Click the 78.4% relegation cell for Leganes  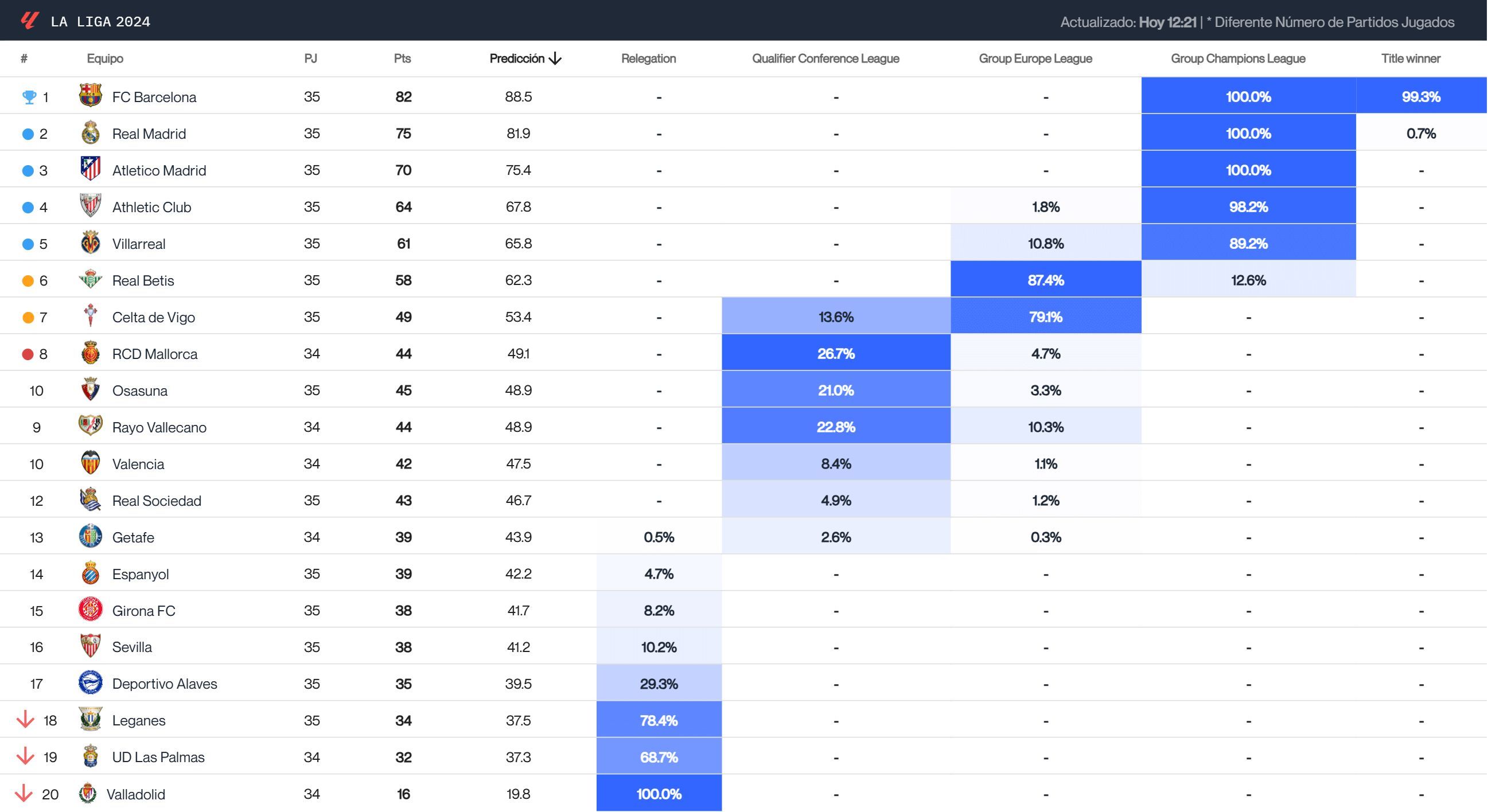tap(659, 720)
